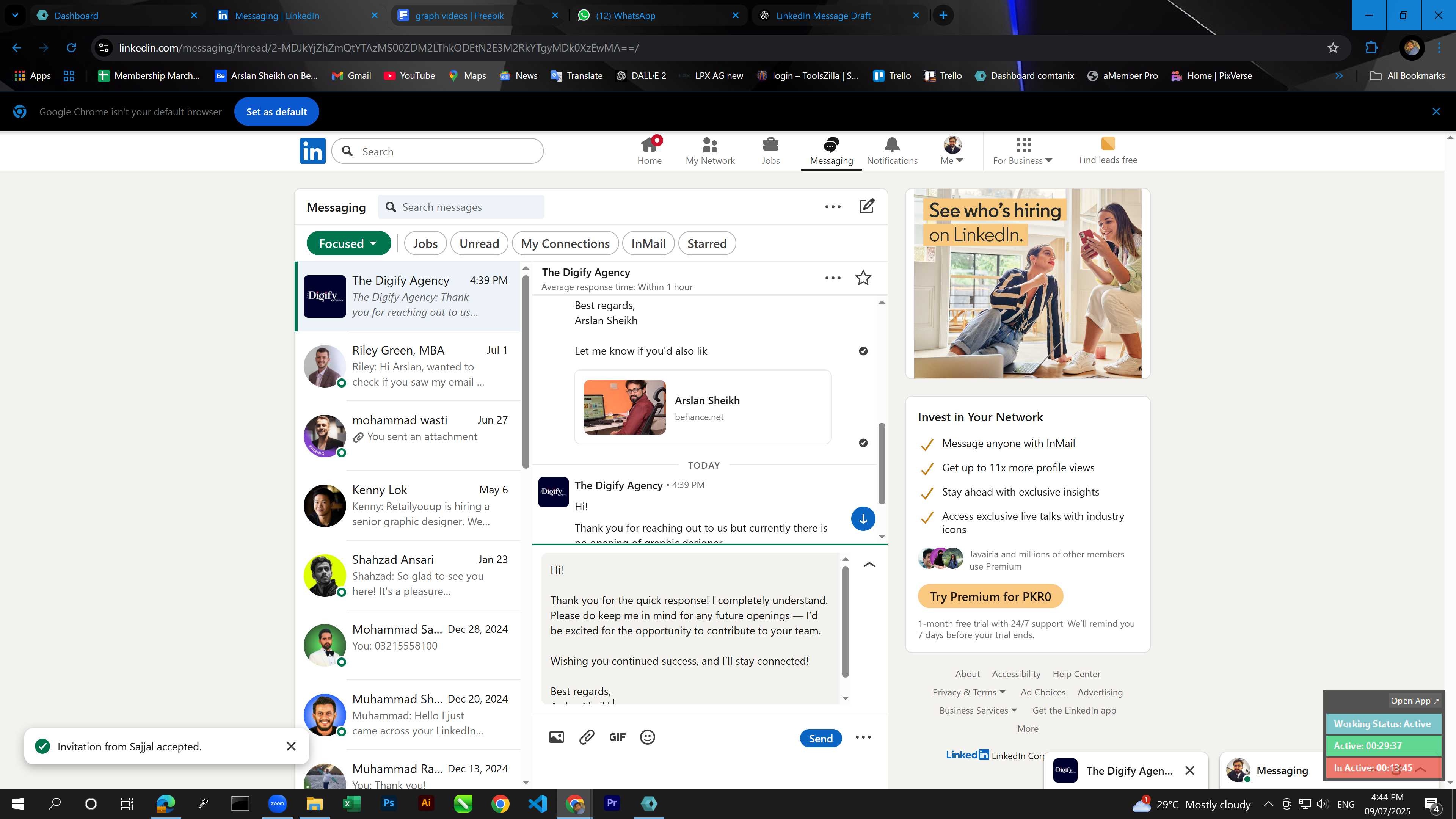Click the LinkedIn logo
1456x819 pixels.
coord(312,151)
